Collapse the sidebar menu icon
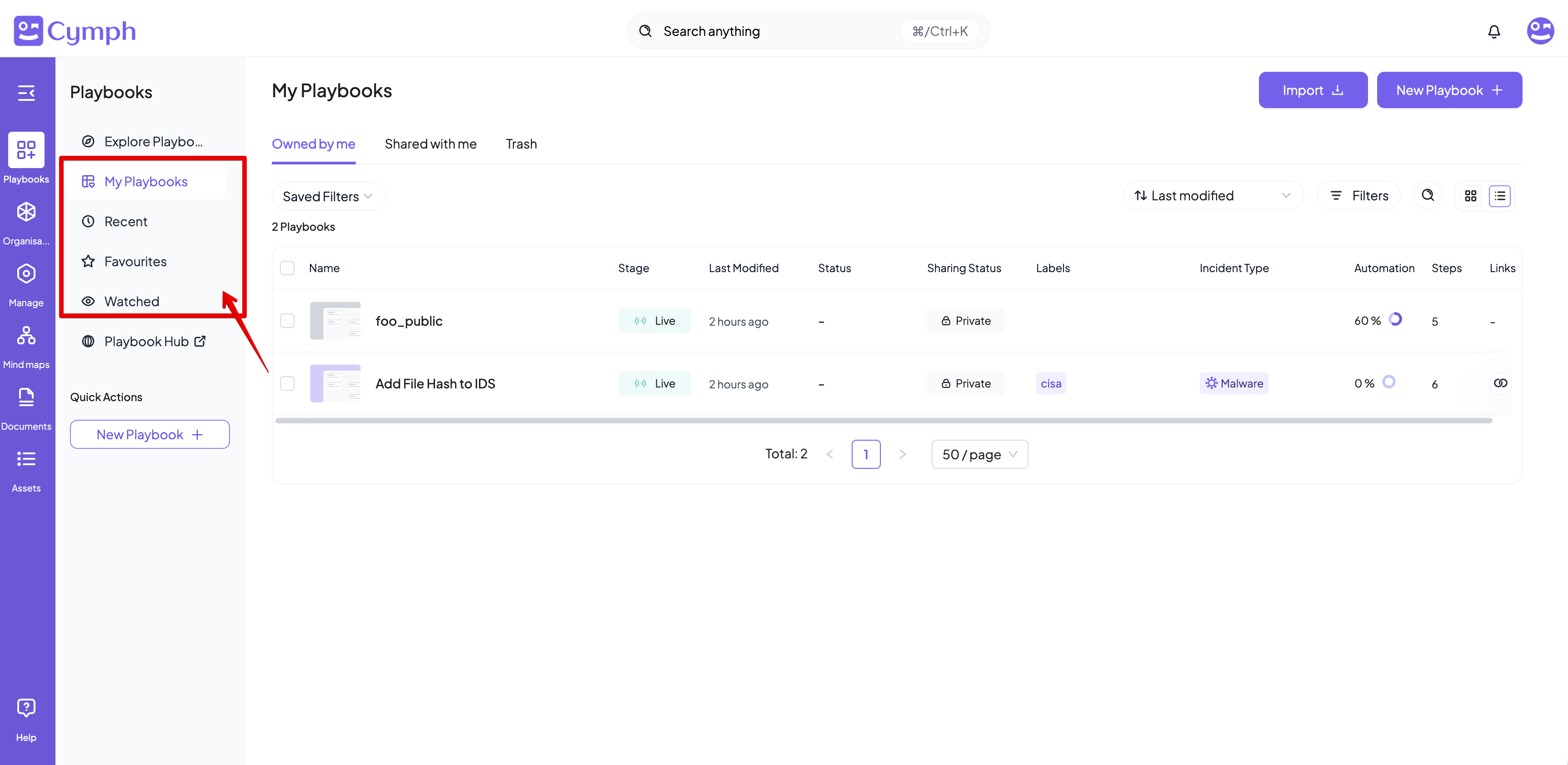 point(26,93)
